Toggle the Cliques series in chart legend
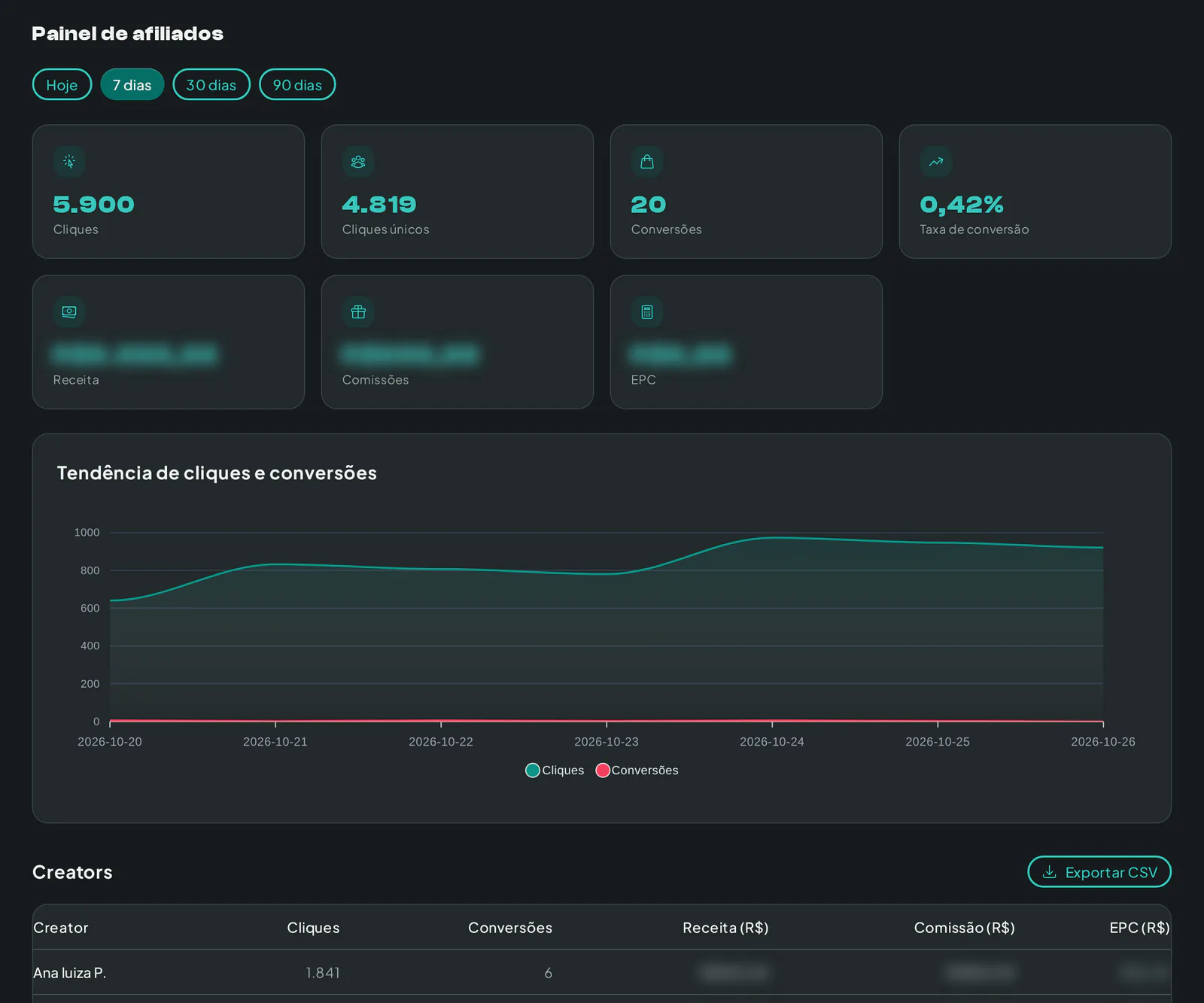 tap(555, 770)
